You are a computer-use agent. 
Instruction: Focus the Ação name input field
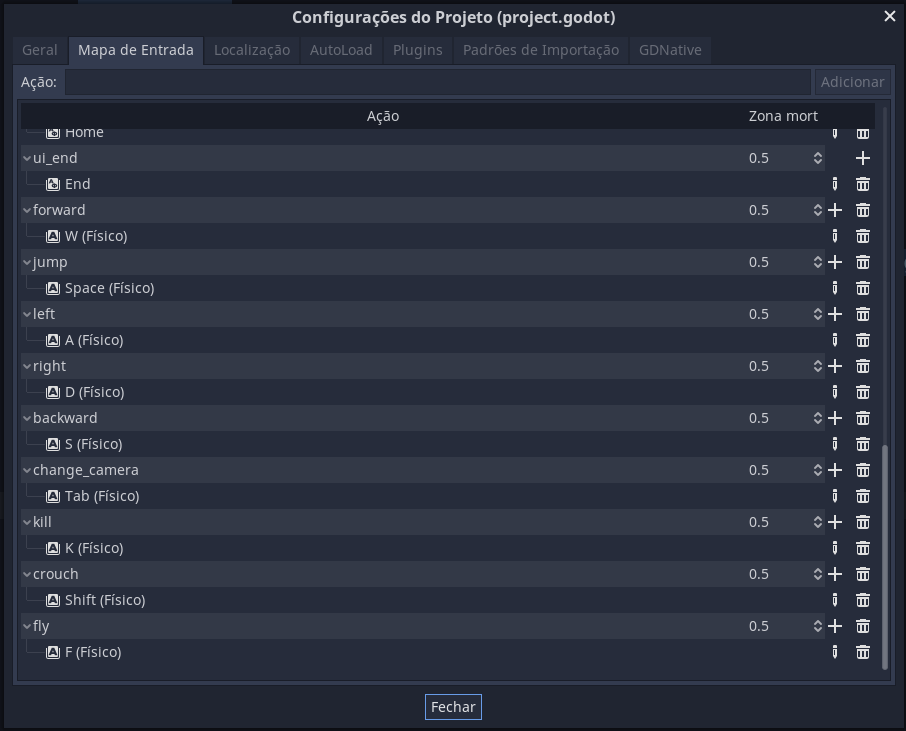coord(438,82)
